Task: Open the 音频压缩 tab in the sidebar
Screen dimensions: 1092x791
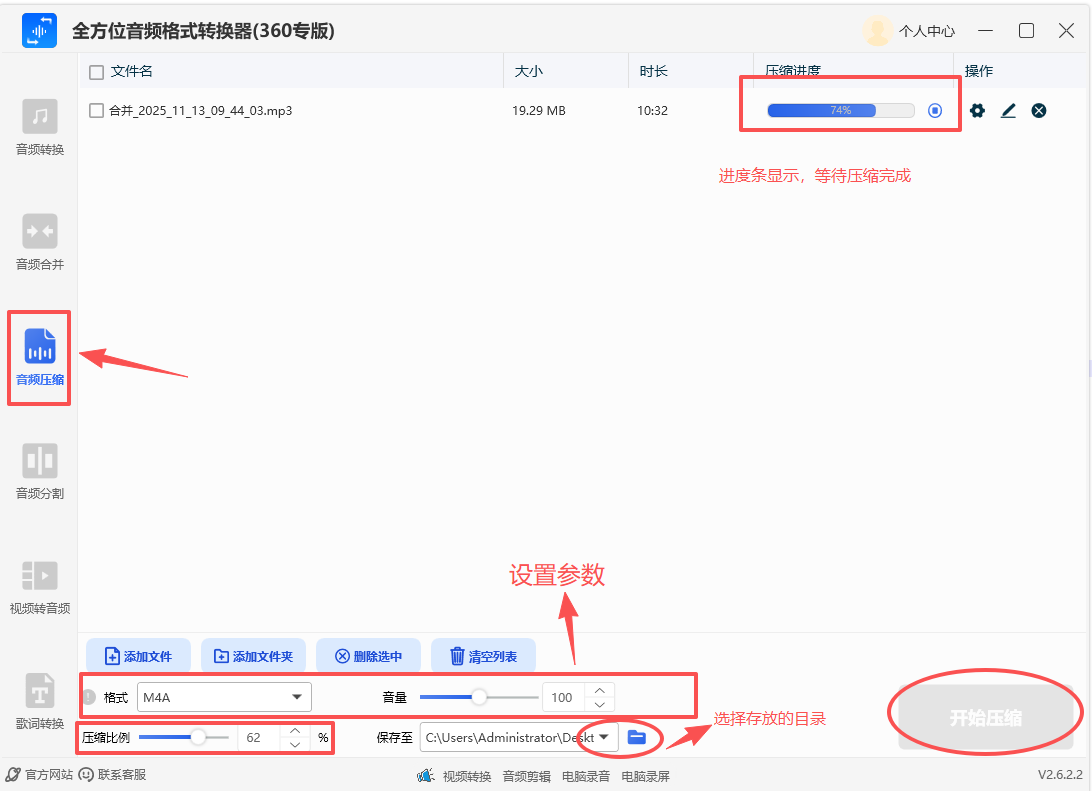Action: tap(40, 356)
